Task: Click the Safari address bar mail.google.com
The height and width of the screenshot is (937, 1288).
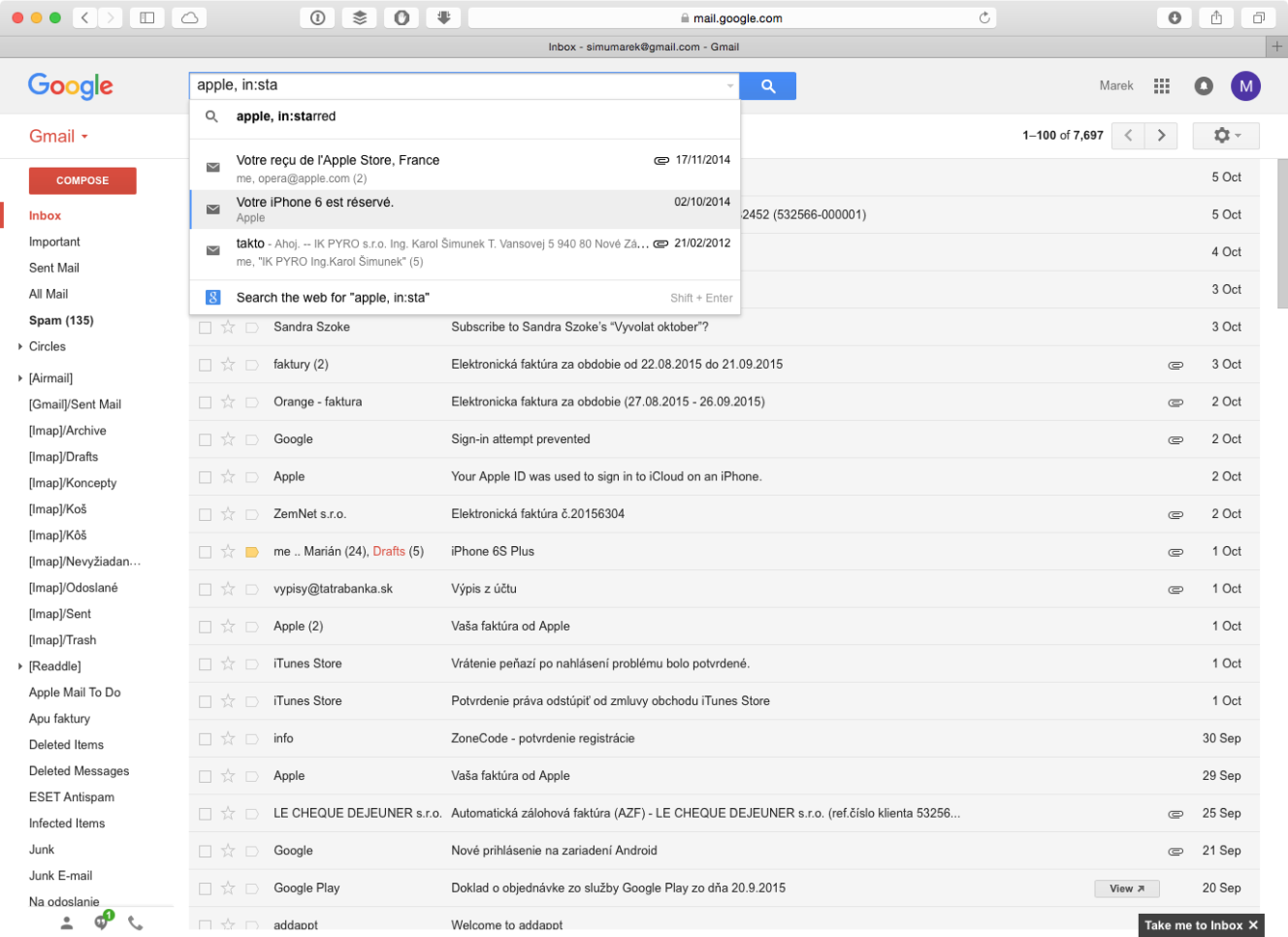Action: (x=731, y=17)
